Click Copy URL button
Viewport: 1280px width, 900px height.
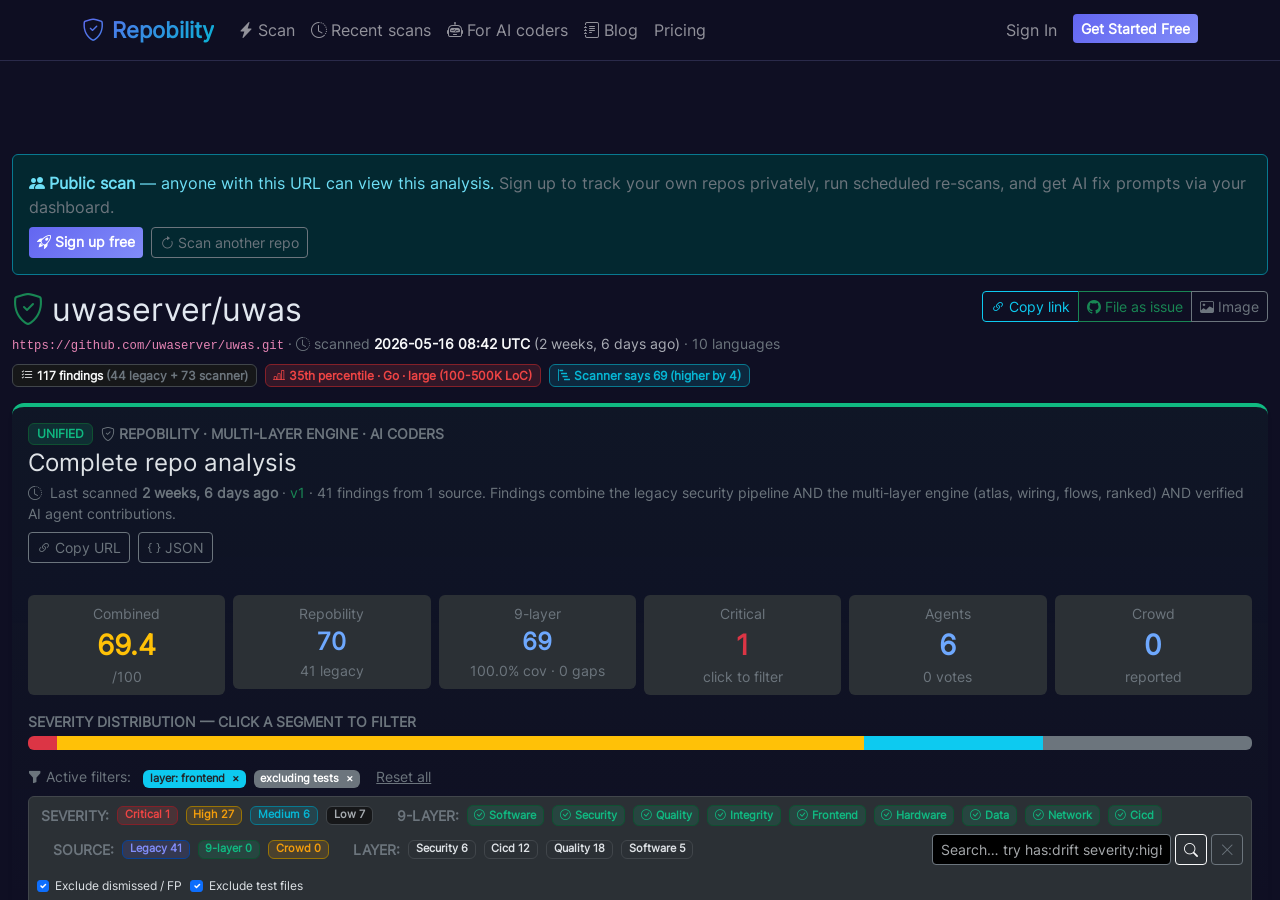[x=79, y=548]
